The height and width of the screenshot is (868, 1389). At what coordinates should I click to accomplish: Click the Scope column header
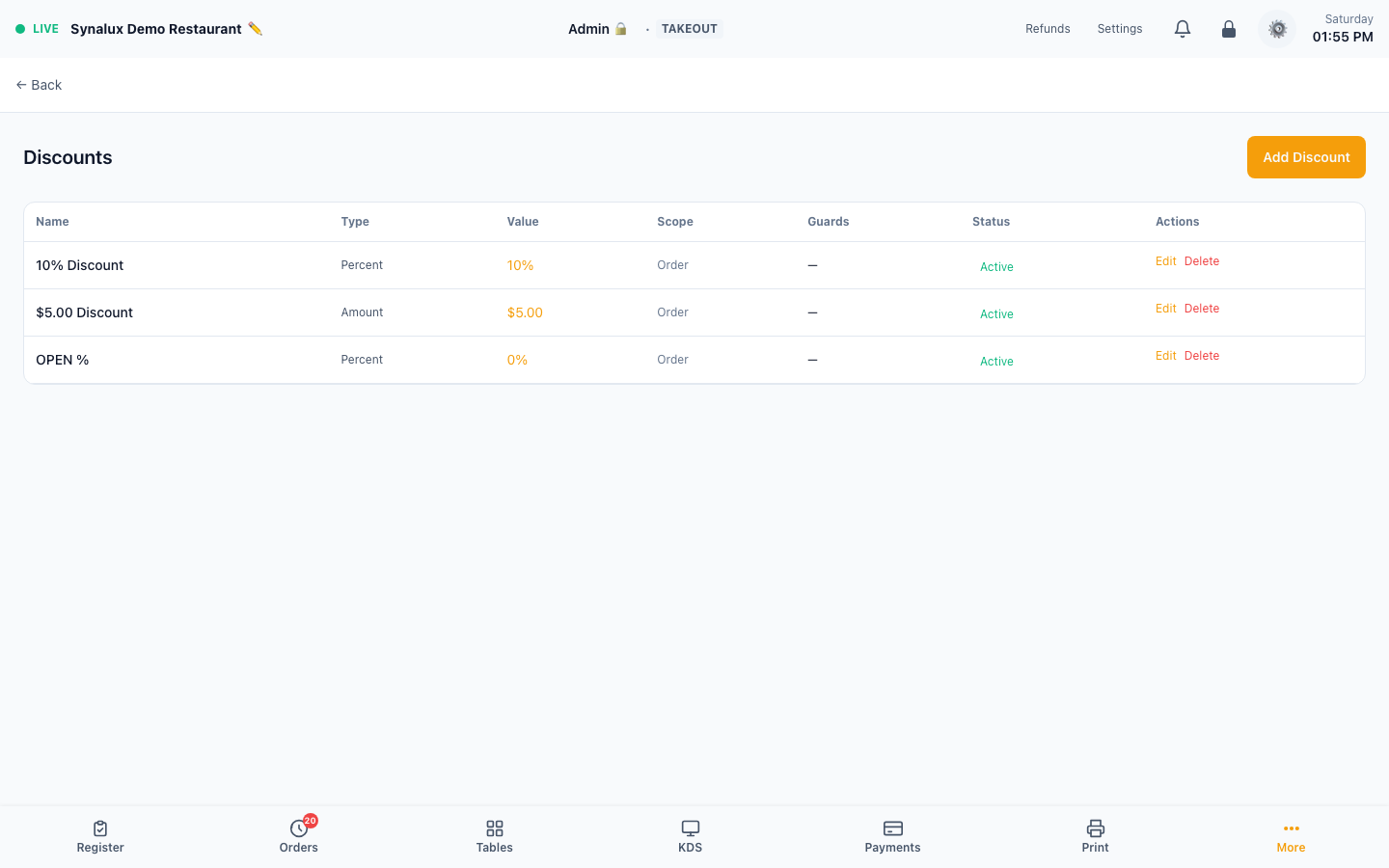click(675, 222)
